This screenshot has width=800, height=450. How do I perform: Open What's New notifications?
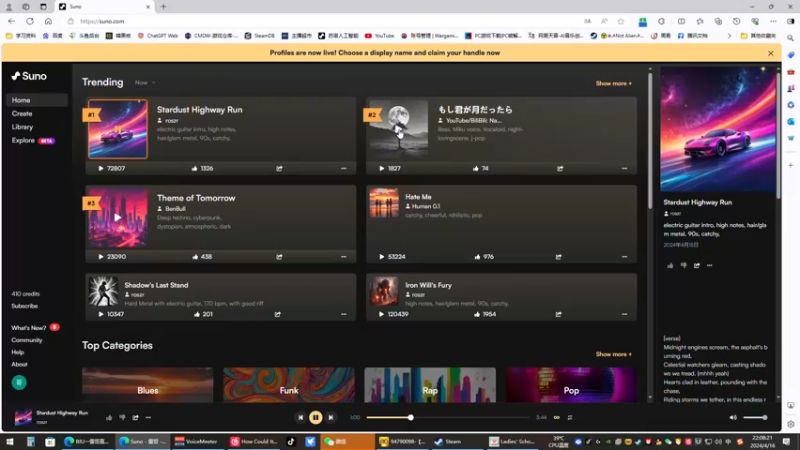[35, 328]
